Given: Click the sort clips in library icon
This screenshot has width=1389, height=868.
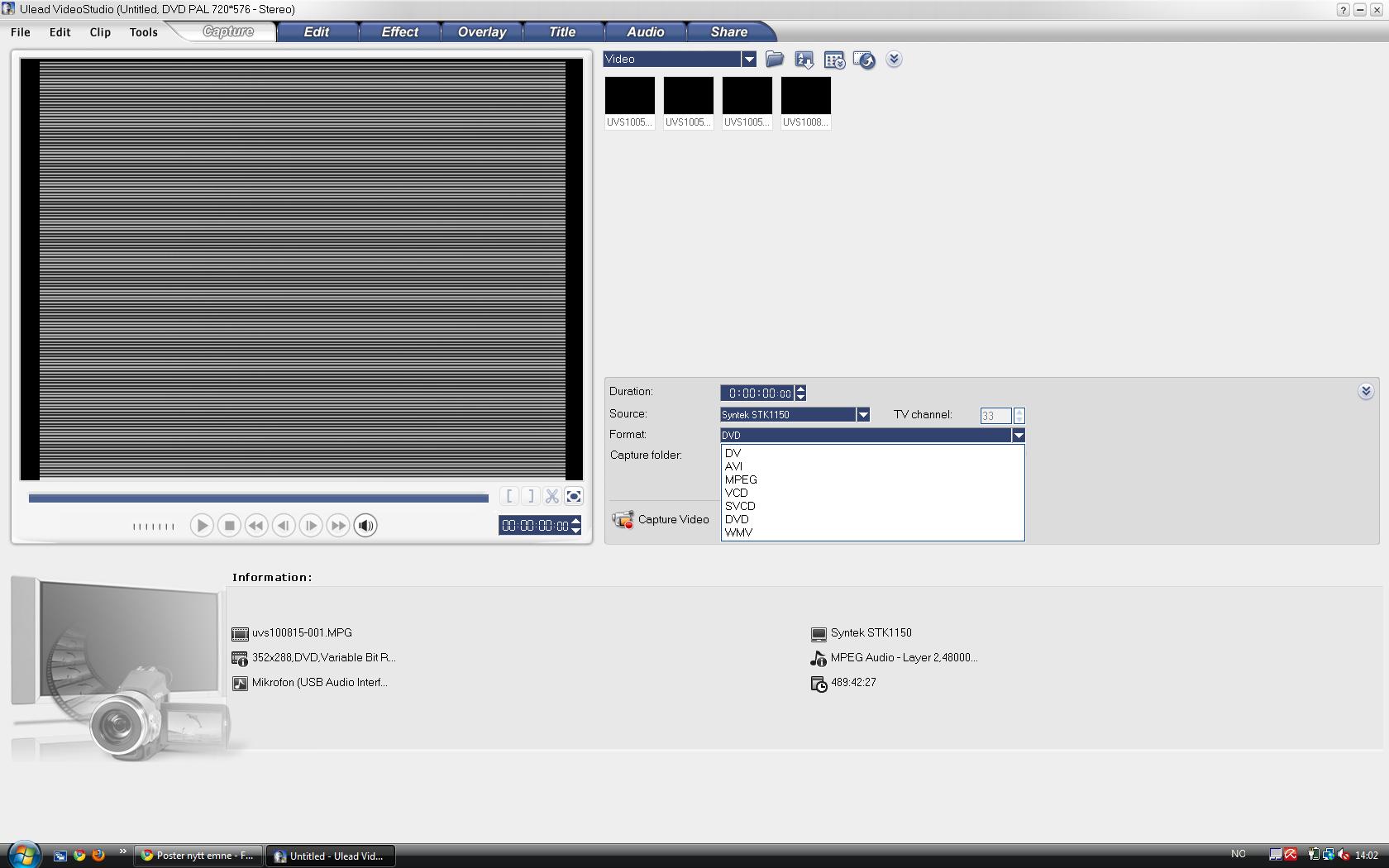Looking at the screenshot, I should pos(804,60).
